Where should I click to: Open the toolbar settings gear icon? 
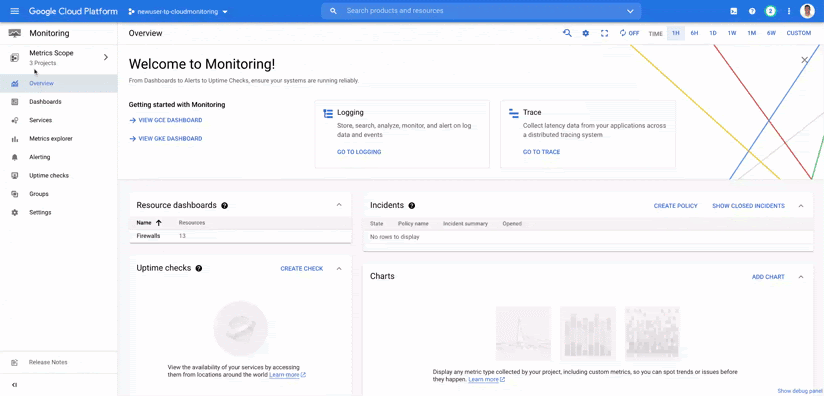585,33
